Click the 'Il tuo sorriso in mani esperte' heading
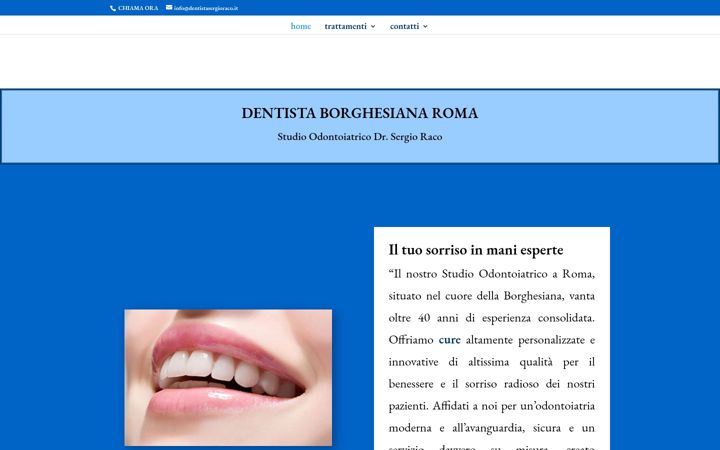This screenshot has height=450, width=720. [476, 250]
